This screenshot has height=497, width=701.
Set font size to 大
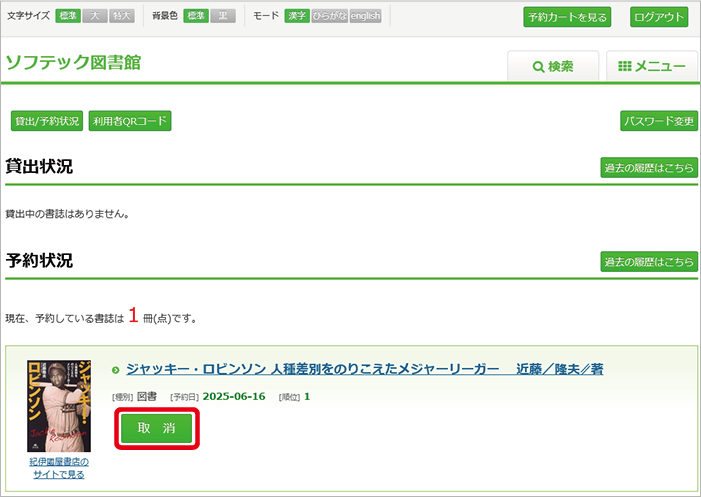click(95, 16)
